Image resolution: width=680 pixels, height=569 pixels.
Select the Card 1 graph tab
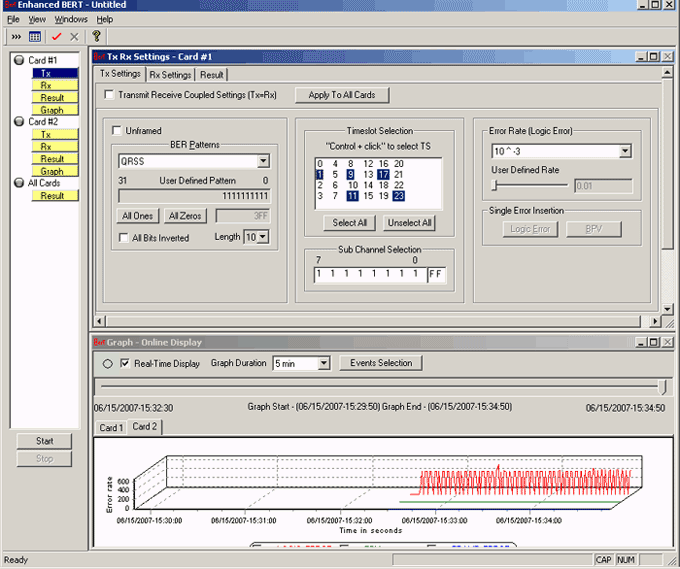(x=111, y=428)
